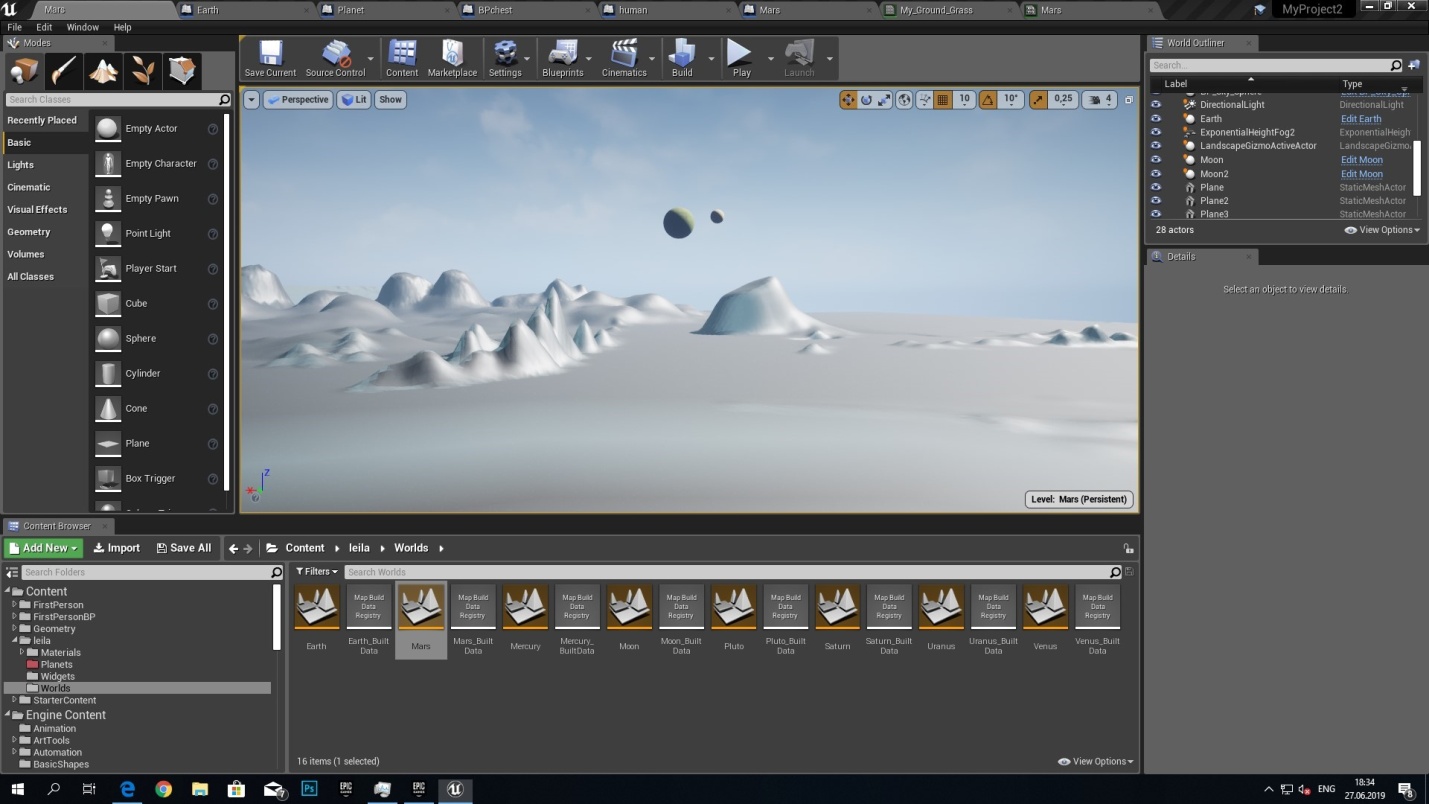Open grid snap value 10 dropdown
The image size is (1429, 804).
964,100
